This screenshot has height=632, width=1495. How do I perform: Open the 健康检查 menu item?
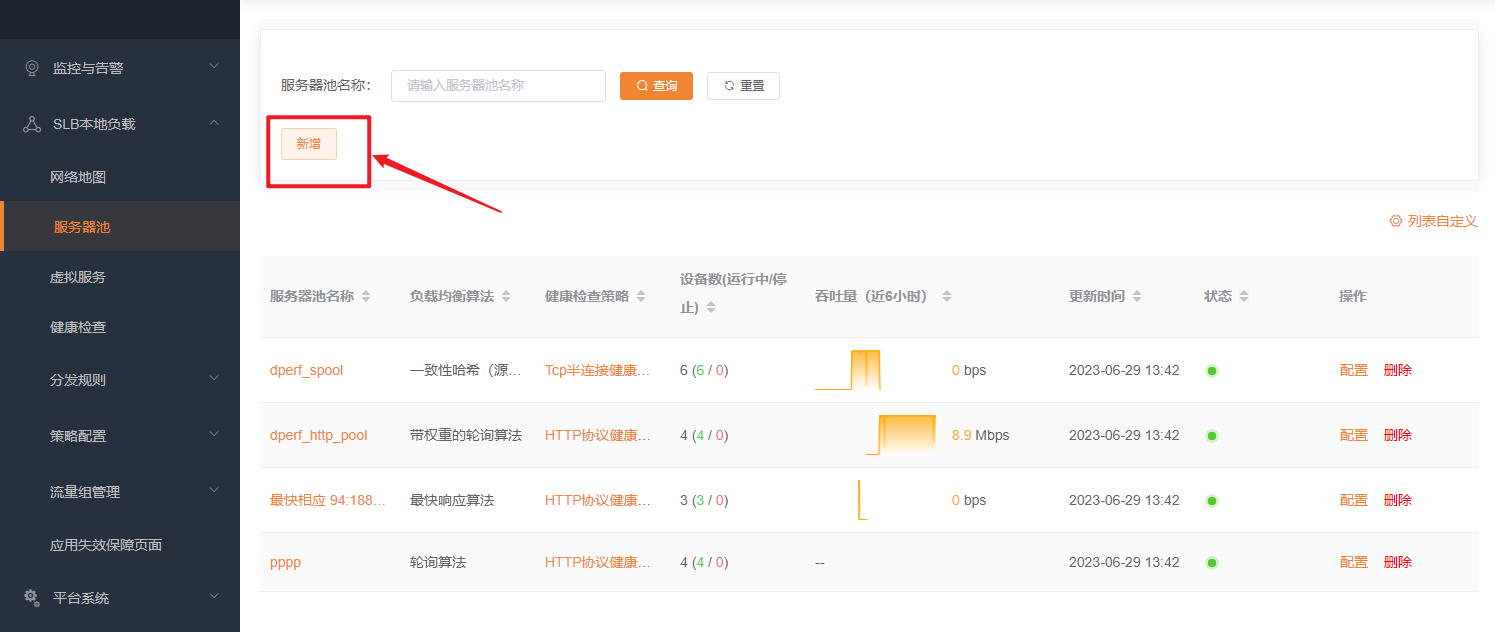pyautogui.click(x=78, y=327)
